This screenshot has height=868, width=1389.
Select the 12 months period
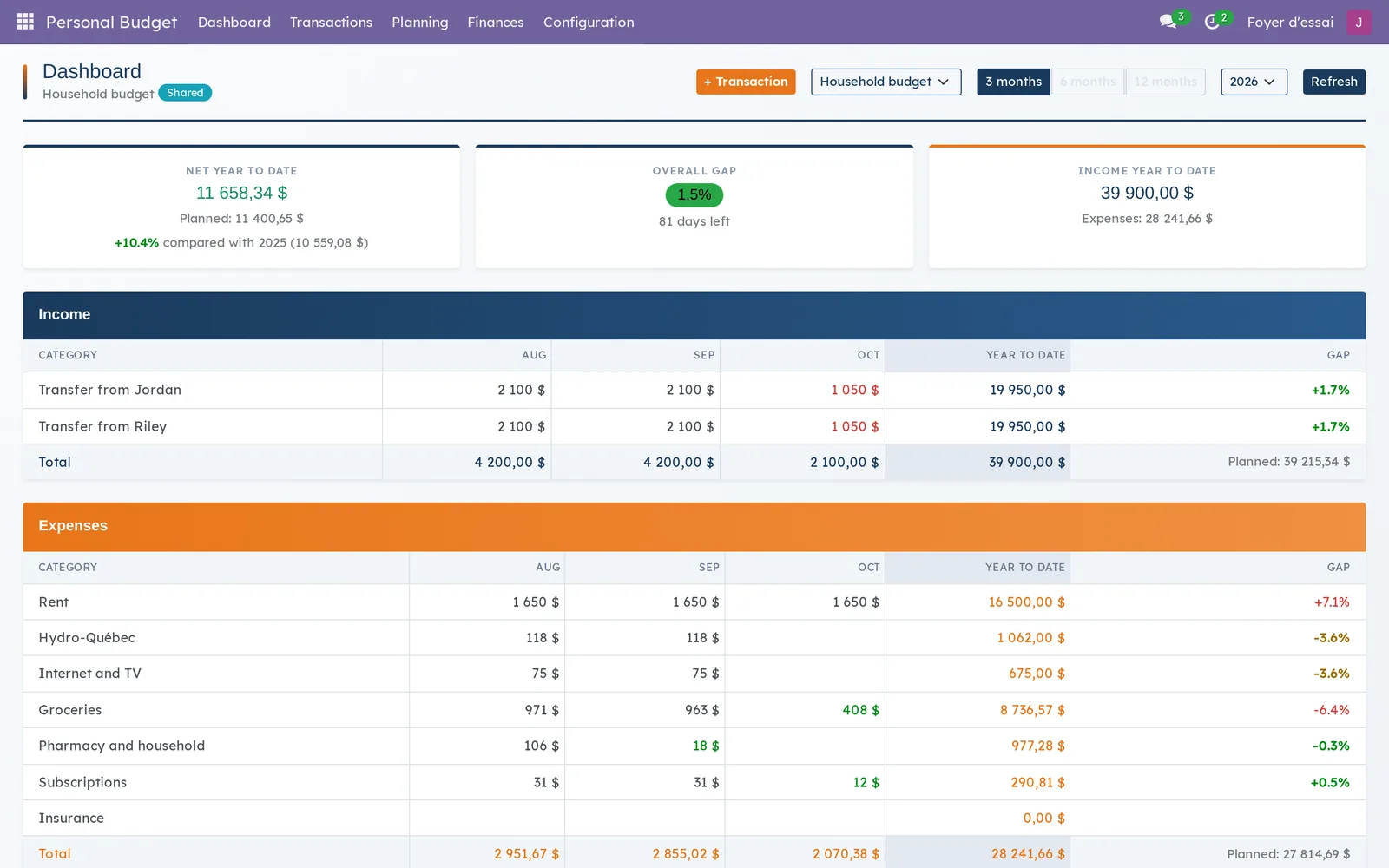coord(1165,82)
